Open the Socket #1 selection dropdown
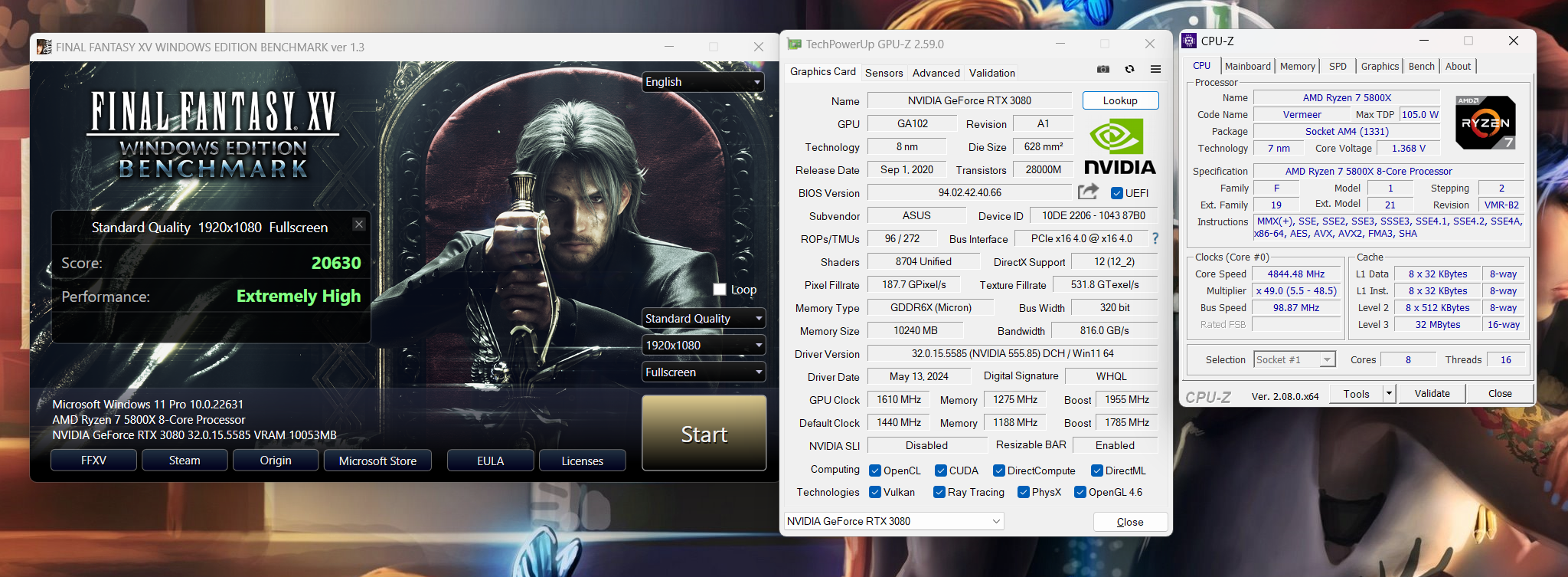1568x577 pixels. [x=1295, y=359]
